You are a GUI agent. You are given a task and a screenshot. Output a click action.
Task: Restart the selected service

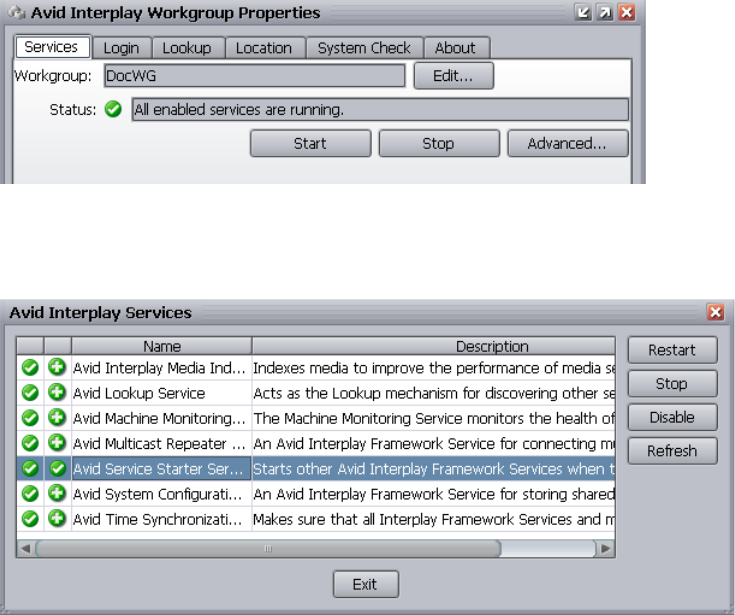pyautogui.click(x=672, y=350)
